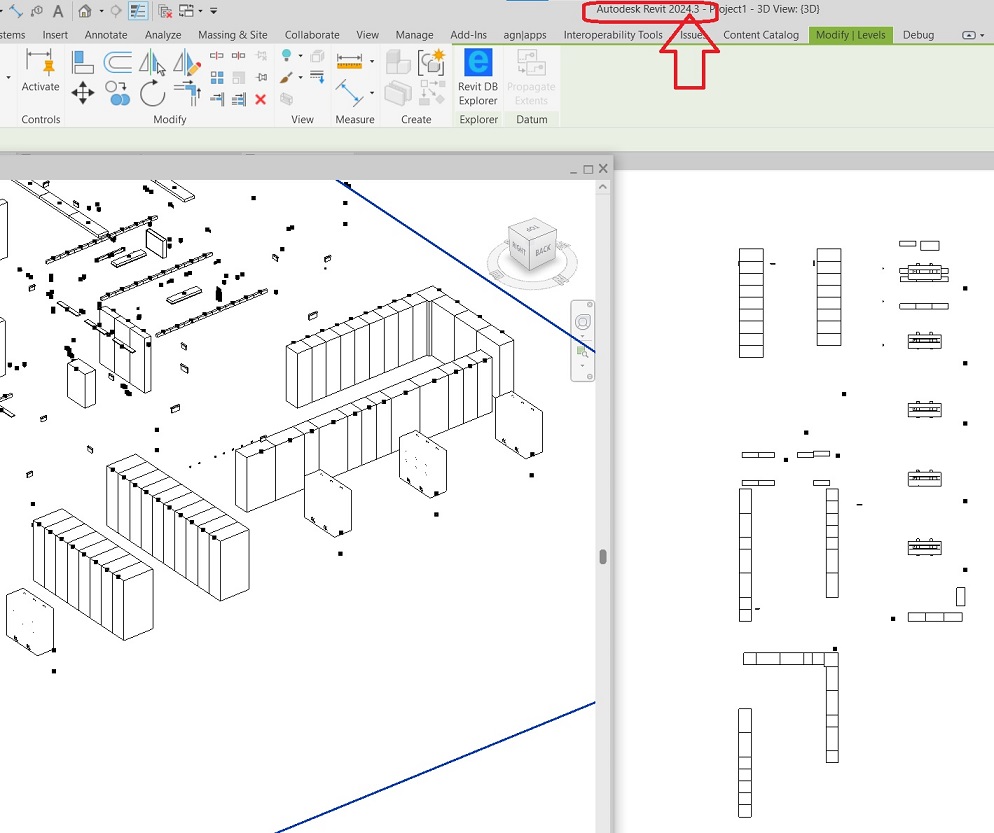Click the 3D view vertical scrollbar thumb
Screen dimensions: 994x833
603,557
